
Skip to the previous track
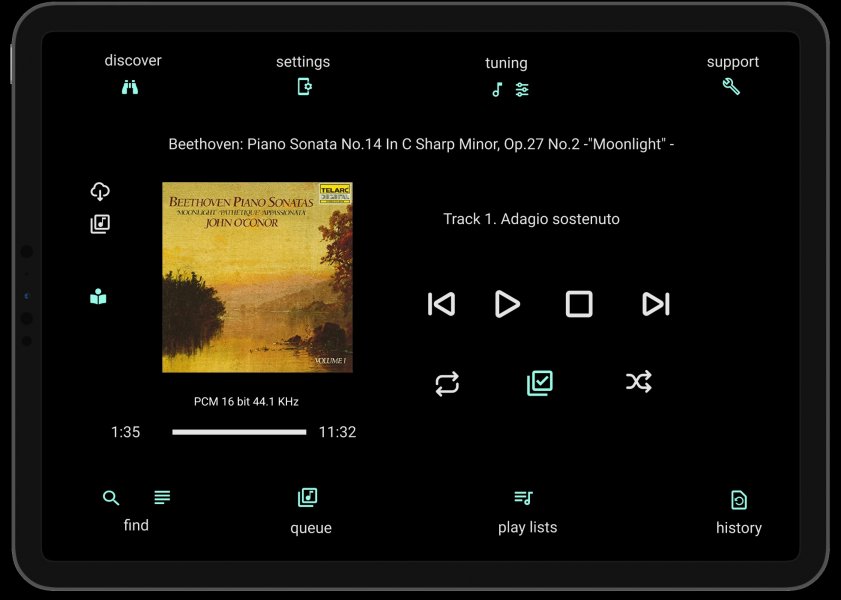click(441, 304)
